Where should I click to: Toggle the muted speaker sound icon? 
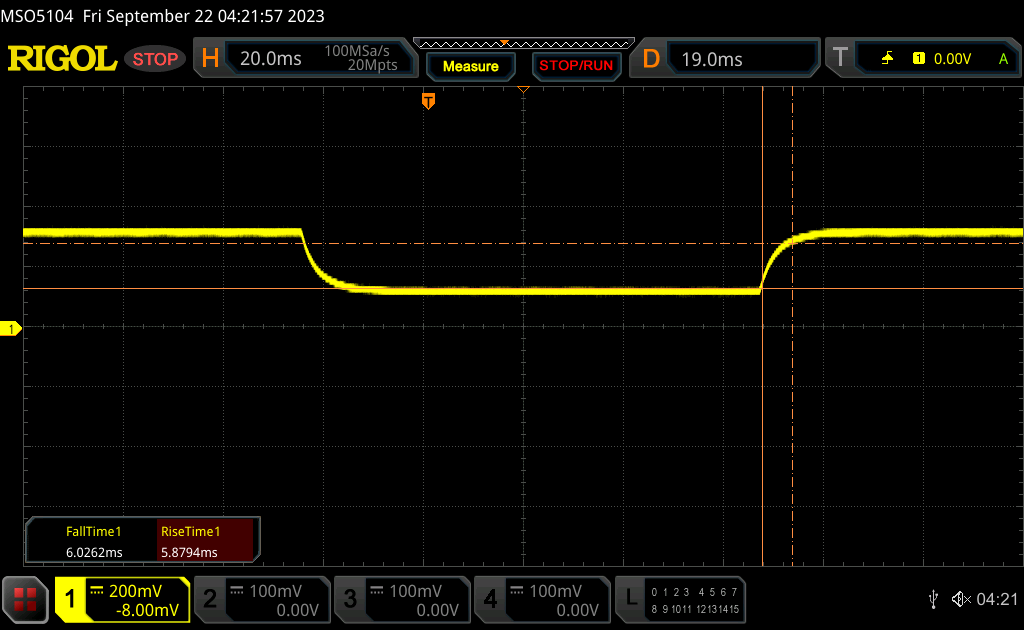(960, 598)
